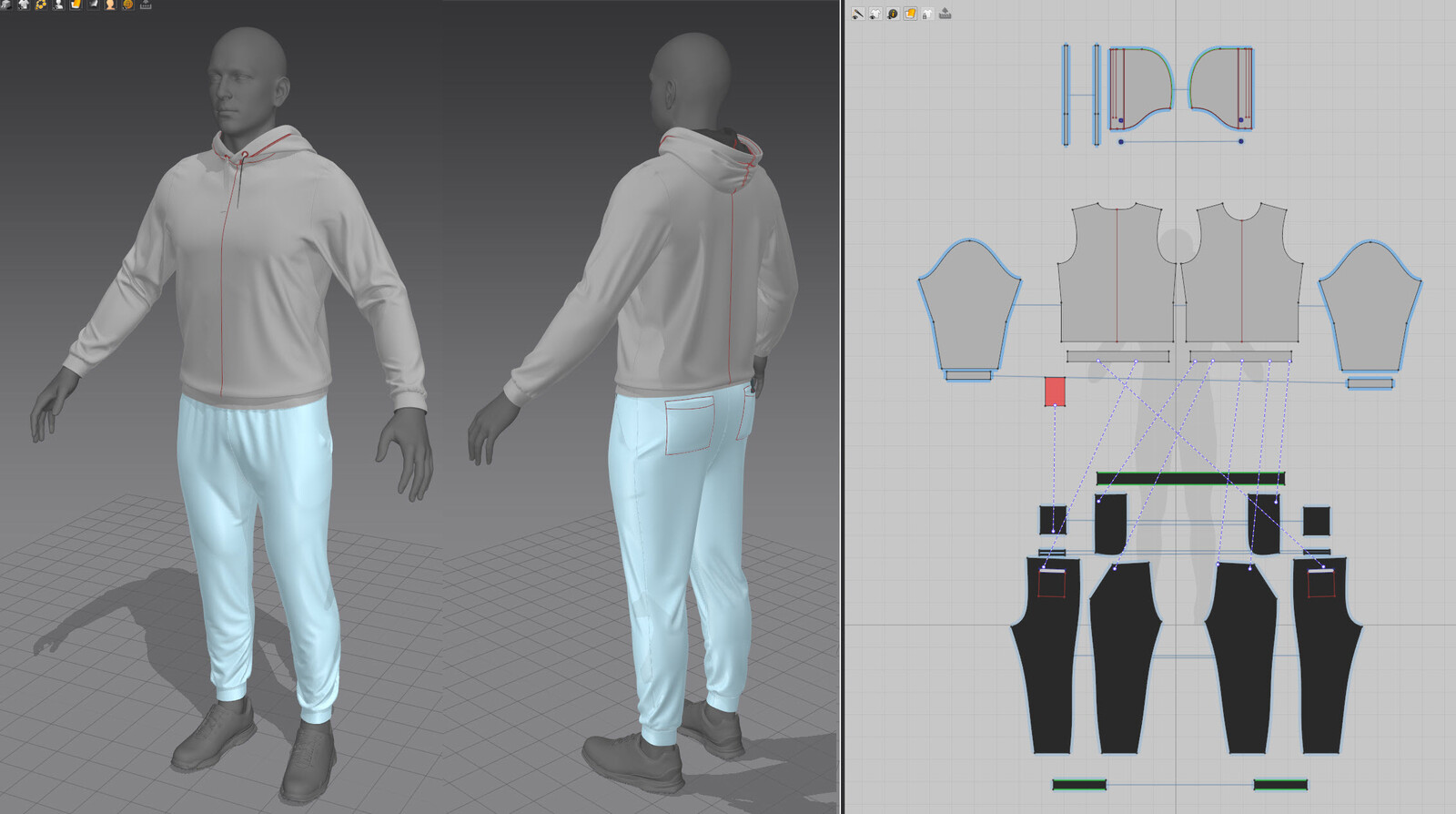Click the orange mesh globe icon in 3D toolbar
The image size is (1456, 814).
click(x=127, y=5)
